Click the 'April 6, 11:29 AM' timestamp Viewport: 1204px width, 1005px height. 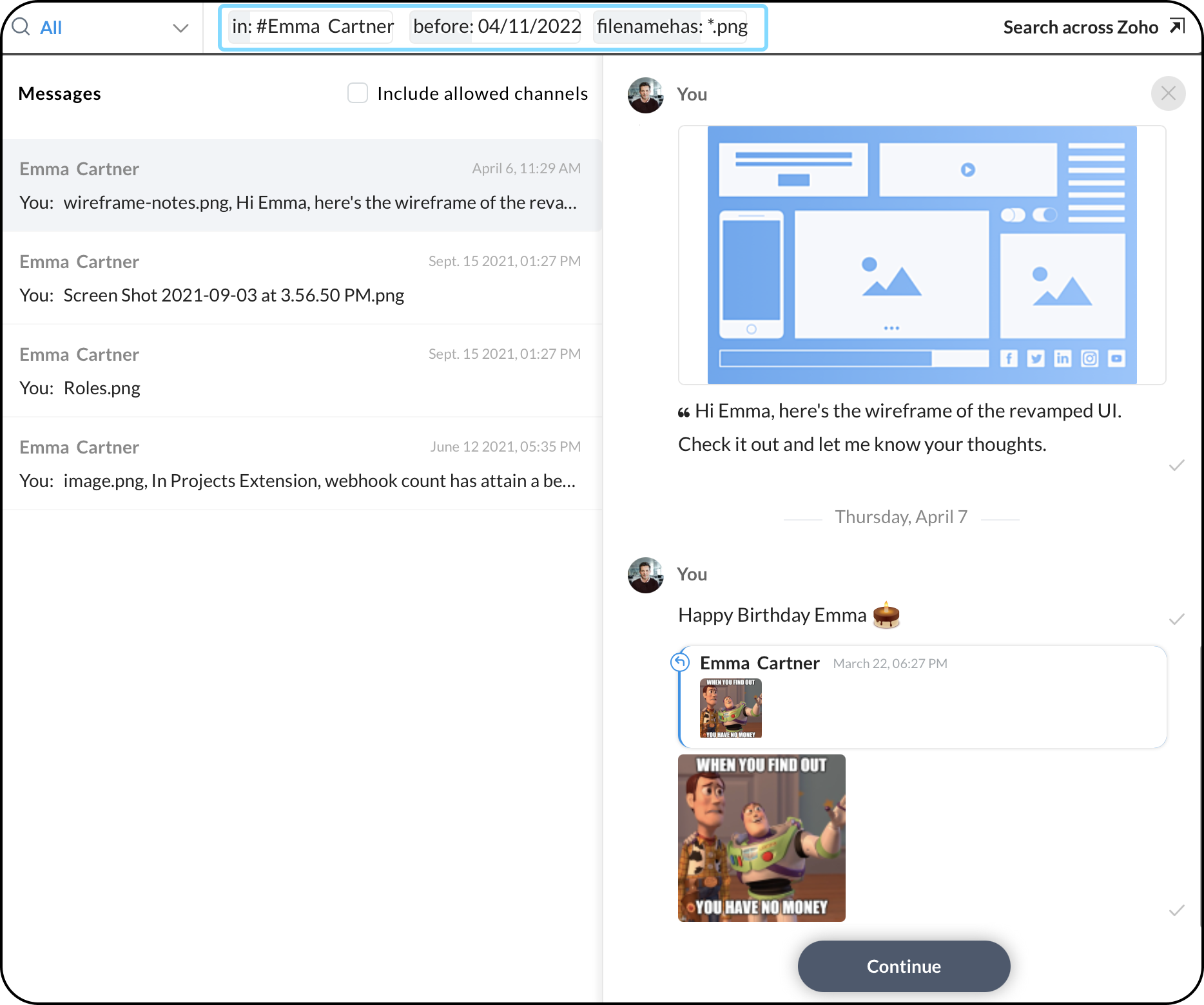coord(527,169)
